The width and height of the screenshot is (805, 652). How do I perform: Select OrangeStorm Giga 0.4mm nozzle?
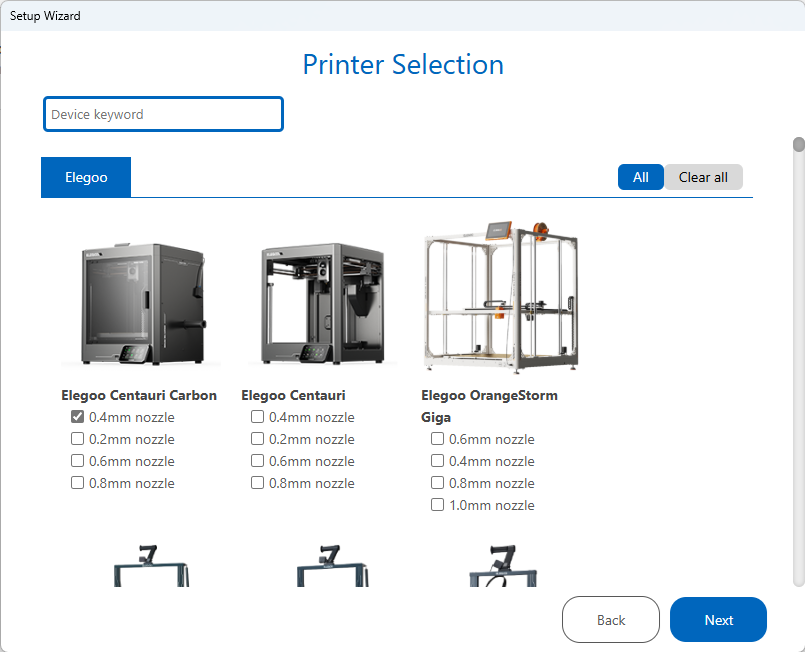coord(437,461)
